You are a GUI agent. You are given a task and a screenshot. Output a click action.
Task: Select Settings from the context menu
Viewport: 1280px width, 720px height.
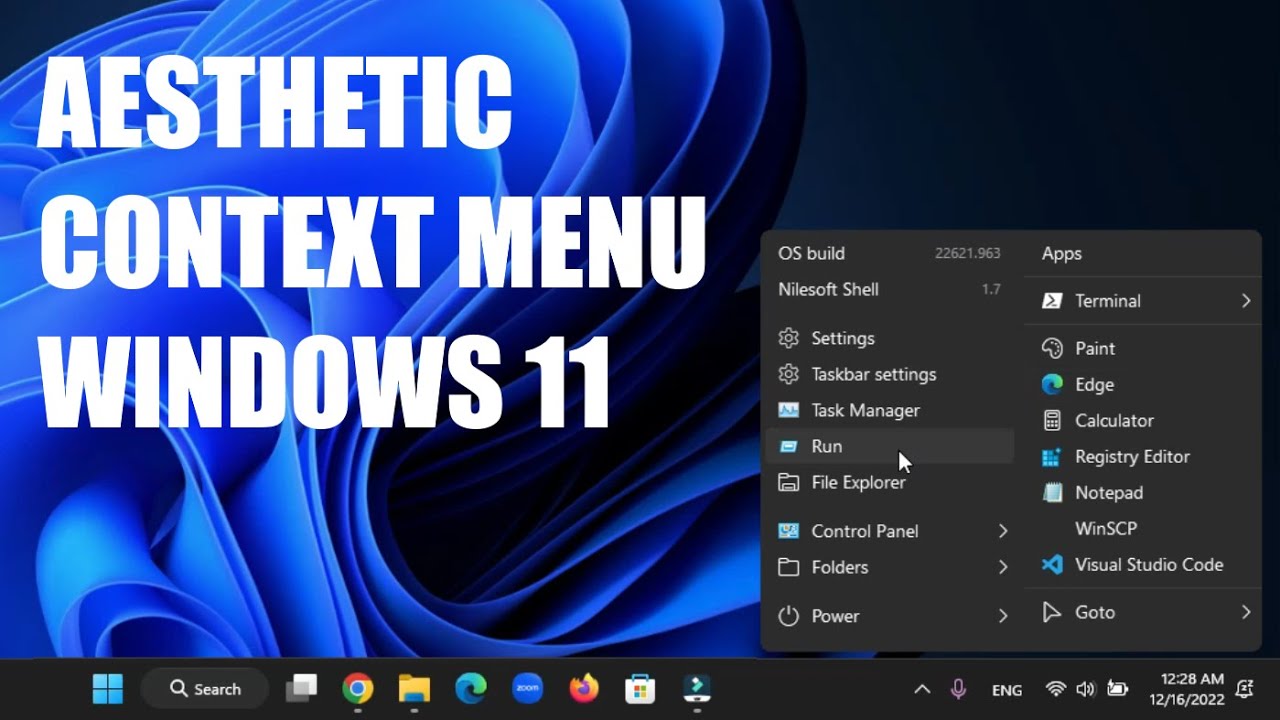890,338
